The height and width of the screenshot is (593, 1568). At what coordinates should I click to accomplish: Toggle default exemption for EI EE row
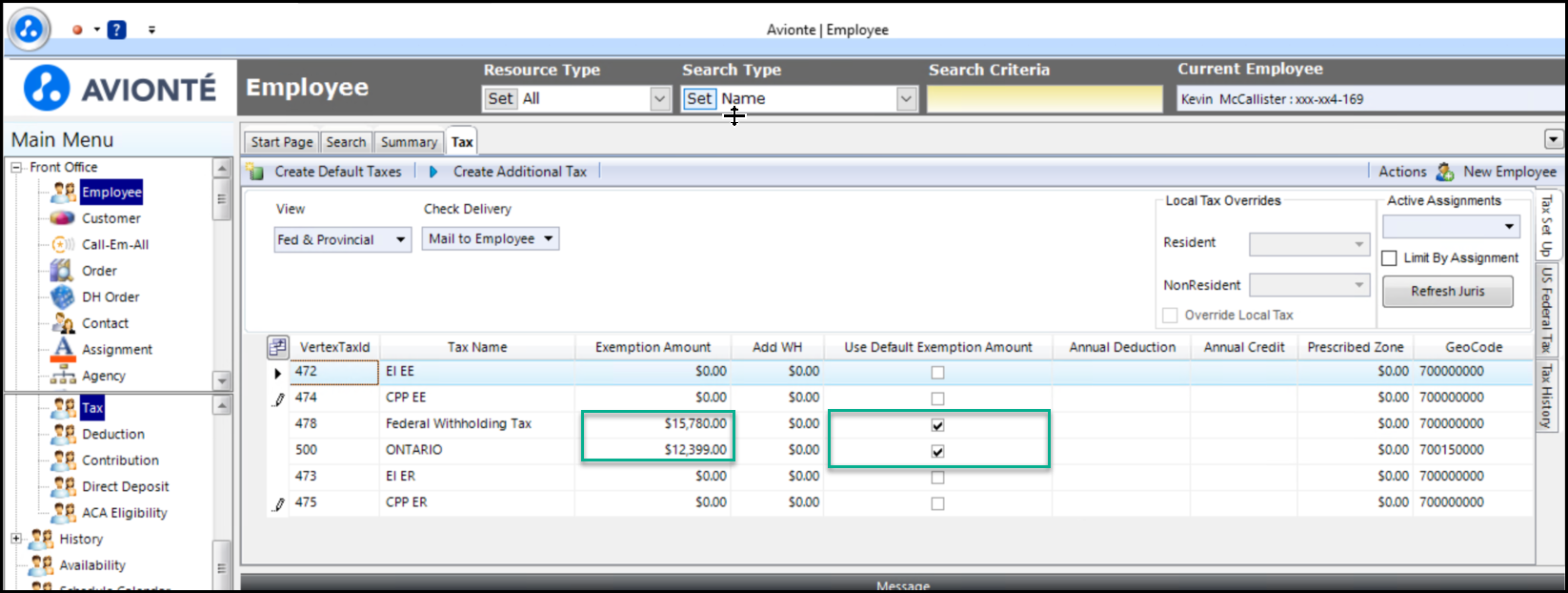(x=938, y=373)
